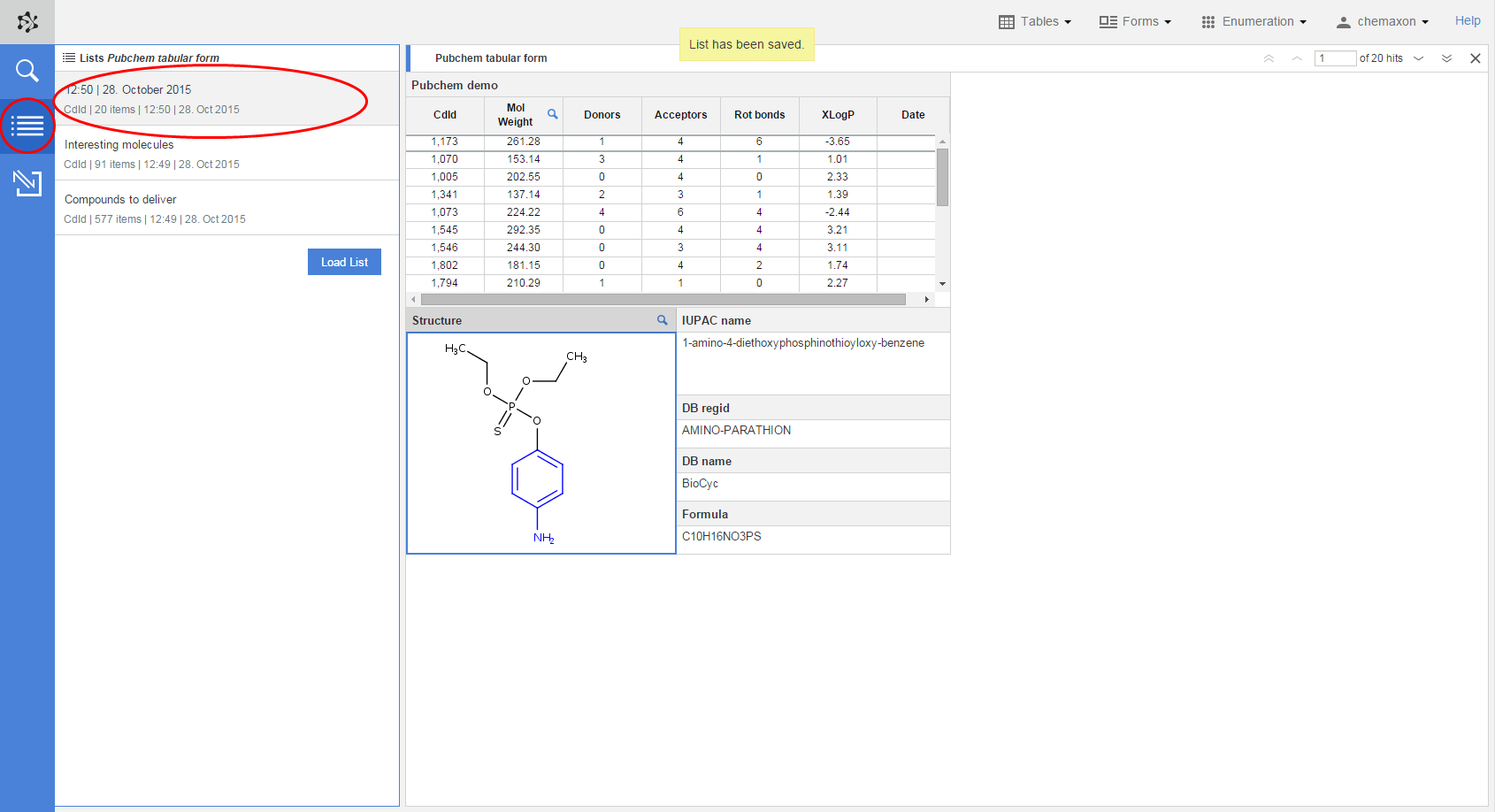Open the Enumeration dropdown menu
1495x812 pixels.
pos(1253,21)
